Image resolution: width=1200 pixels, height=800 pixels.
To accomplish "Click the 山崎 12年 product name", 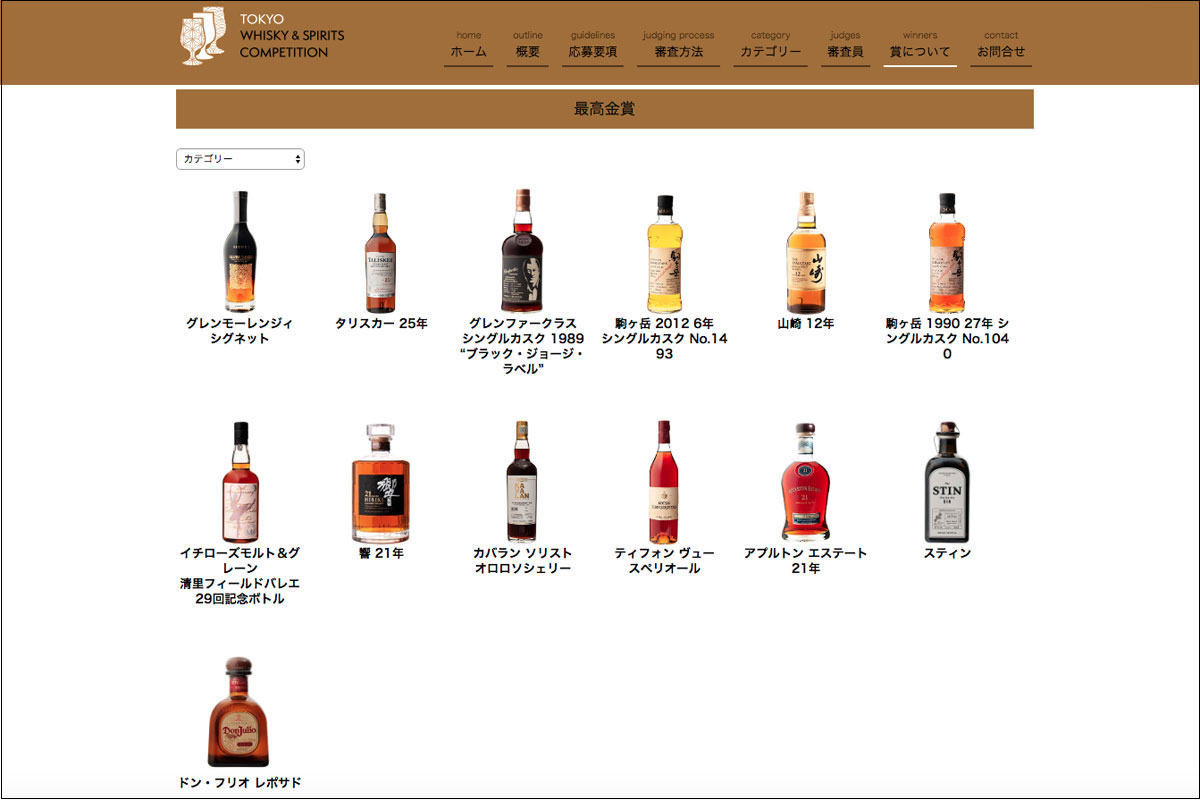I will coord(806,323).
